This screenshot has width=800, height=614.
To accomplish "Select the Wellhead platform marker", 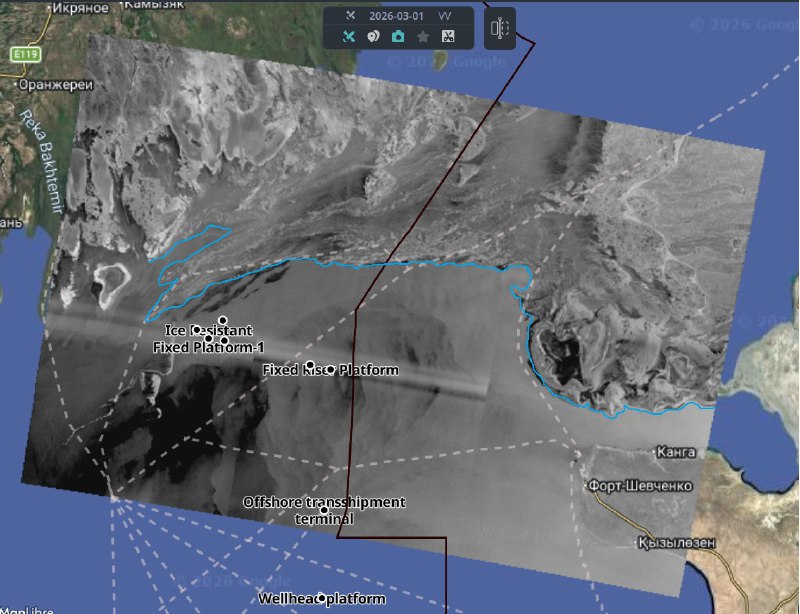I will point(322,599).
